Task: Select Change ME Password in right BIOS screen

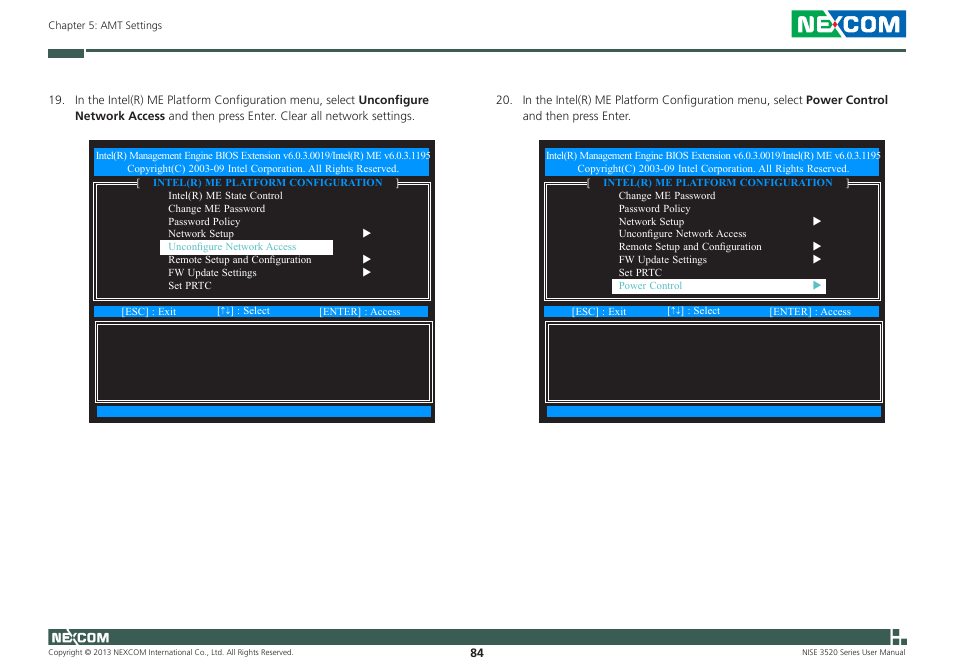Action: tap(667, 196)
